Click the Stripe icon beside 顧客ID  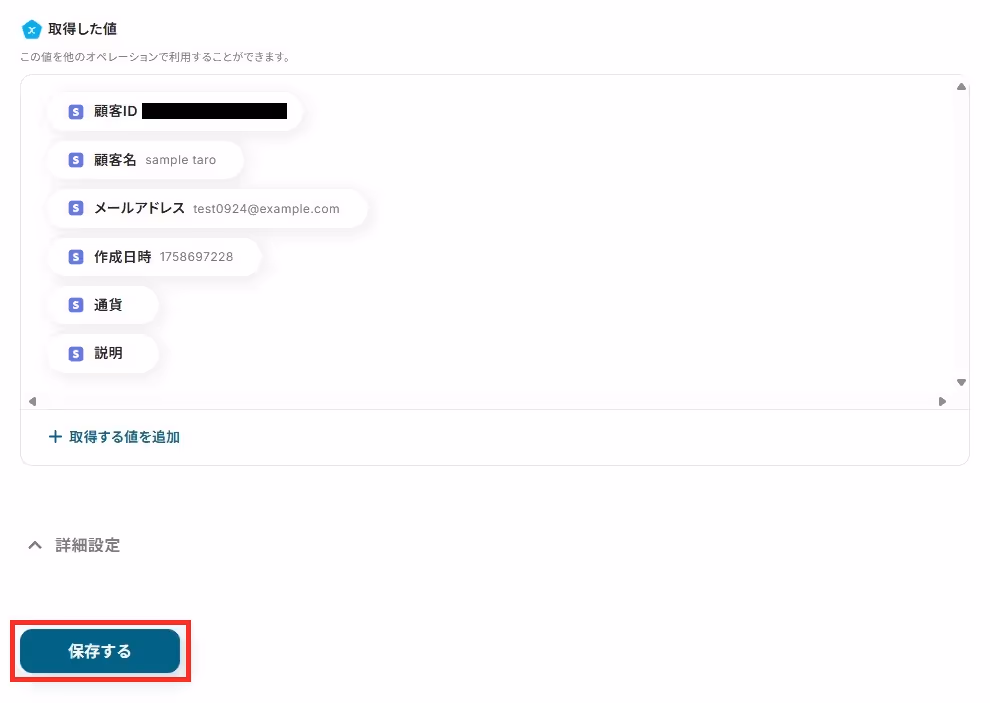76,112
